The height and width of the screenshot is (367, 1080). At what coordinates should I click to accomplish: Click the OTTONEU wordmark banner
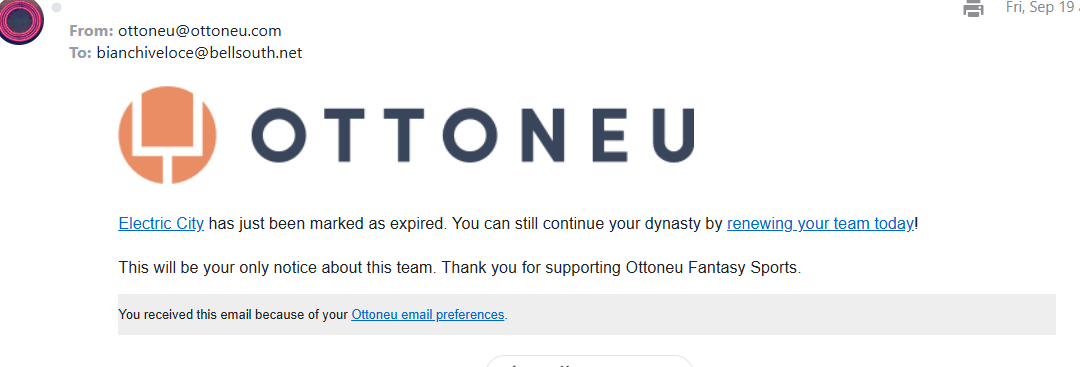point(472,135)
